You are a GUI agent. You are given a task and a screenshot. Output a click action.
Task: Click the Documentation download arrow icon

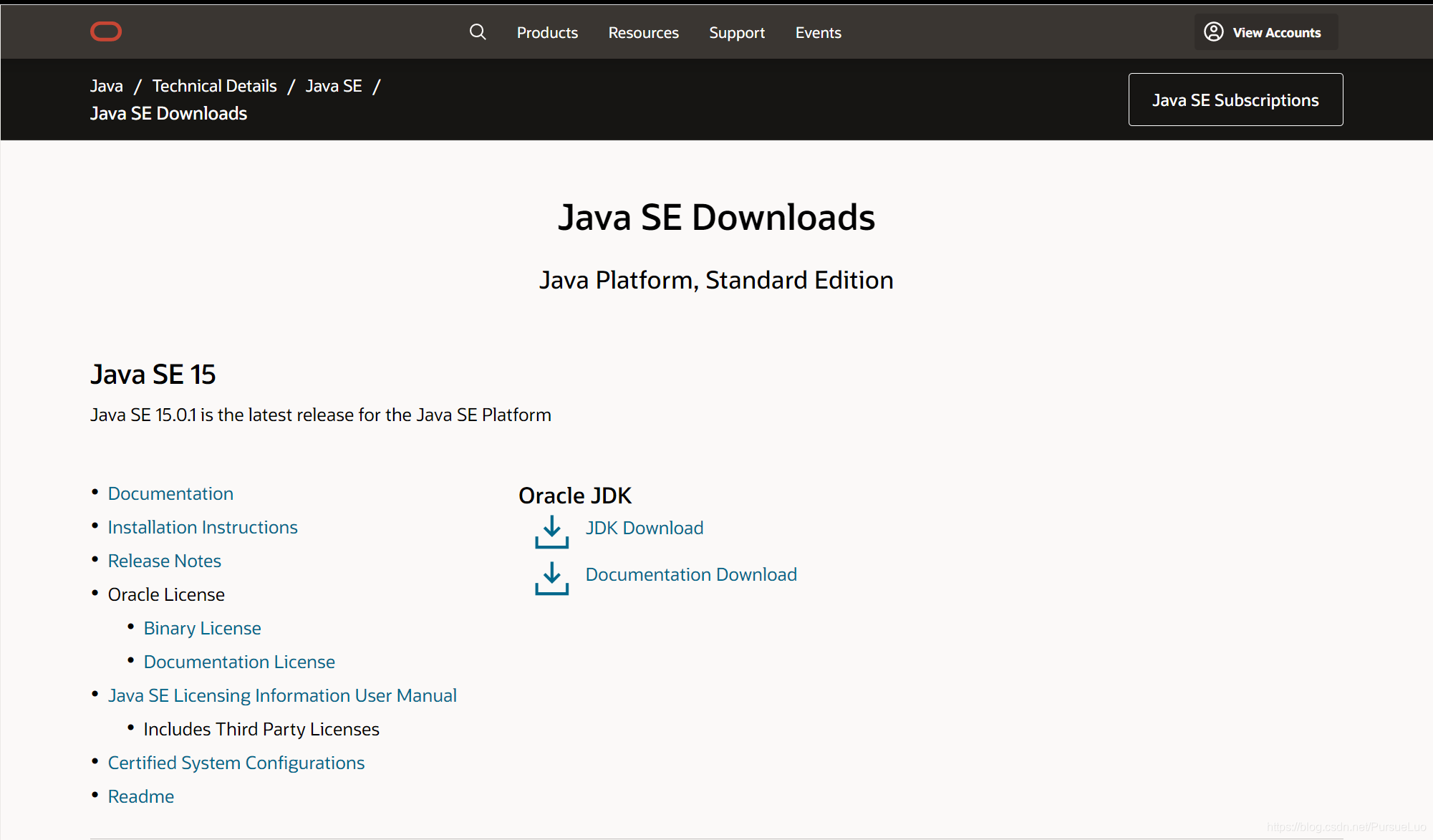click(551, 579)
